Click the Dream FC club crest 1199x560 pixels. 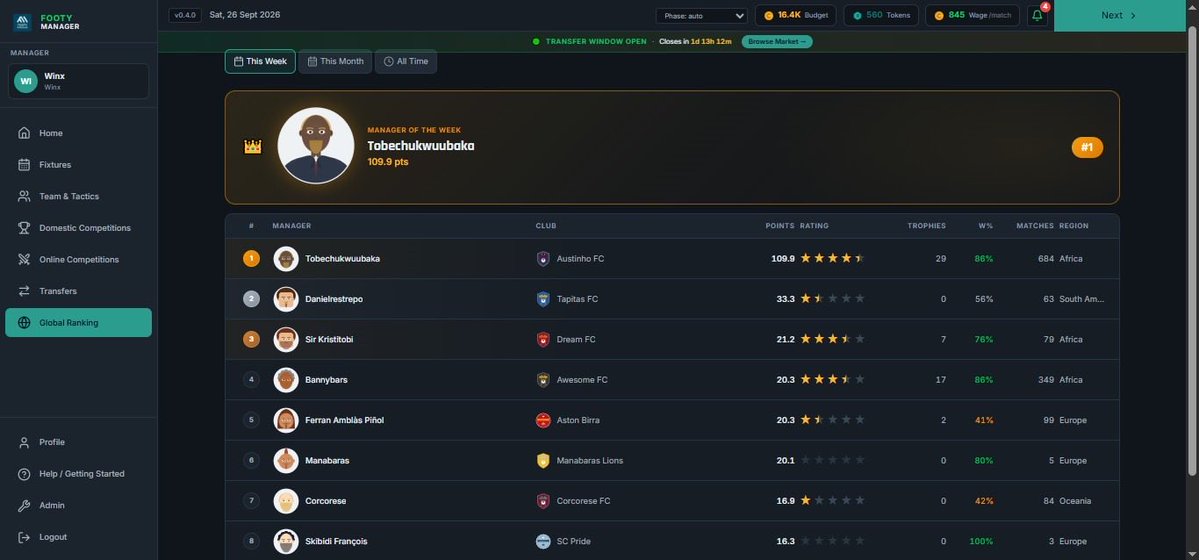tap(543, 339)
